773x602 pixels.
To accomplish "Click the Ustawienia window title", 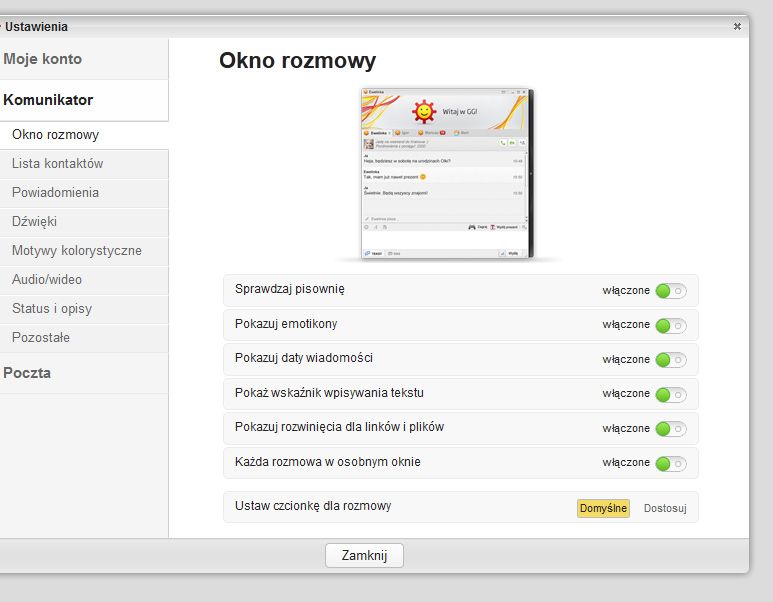I will [x=36, y=27].
